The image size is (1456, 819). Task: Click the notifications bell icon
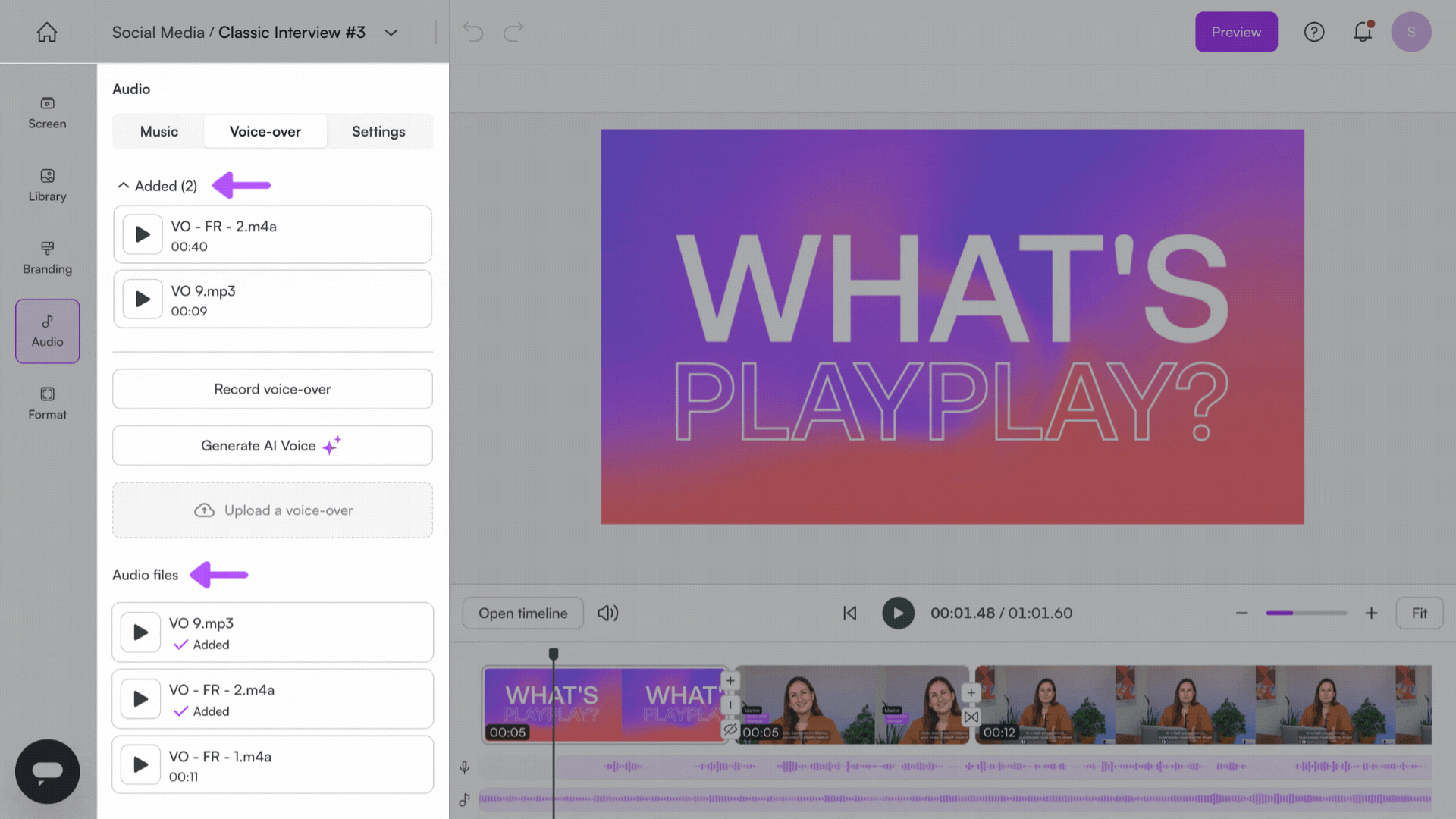(x=1363, y=32)
